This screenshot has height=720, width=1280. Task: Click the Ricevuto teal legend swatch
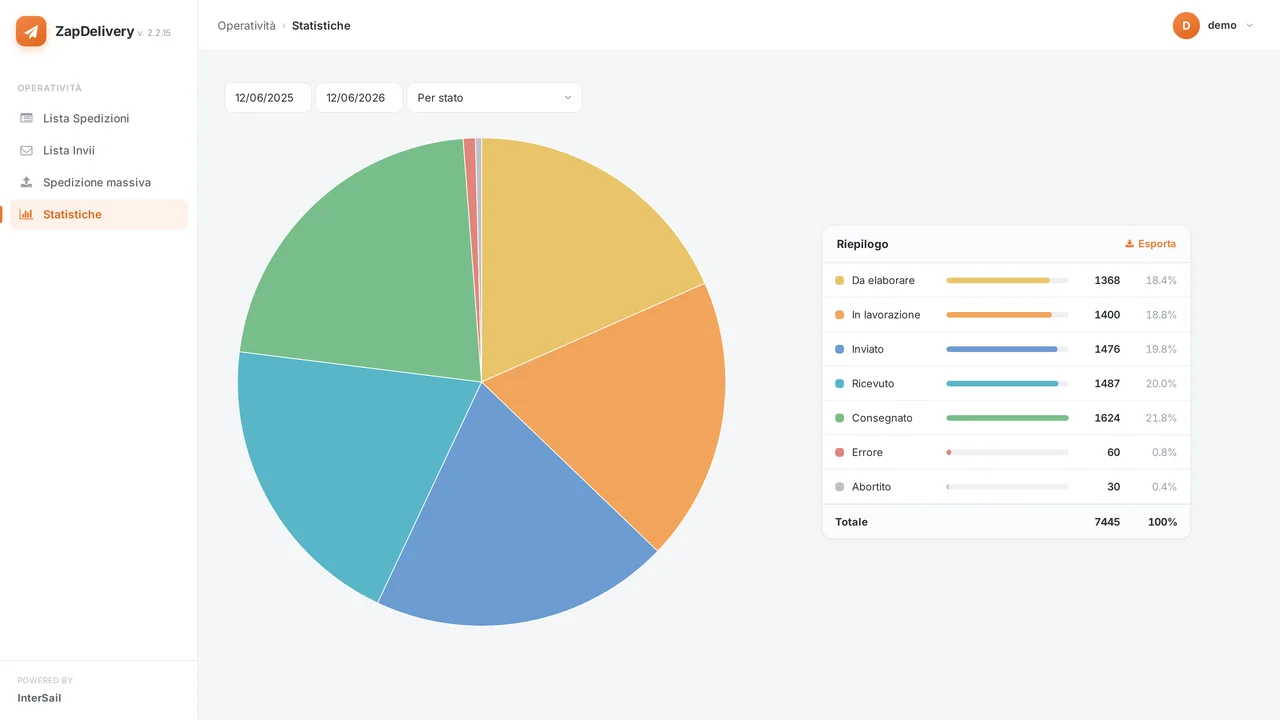click(840, 384)
